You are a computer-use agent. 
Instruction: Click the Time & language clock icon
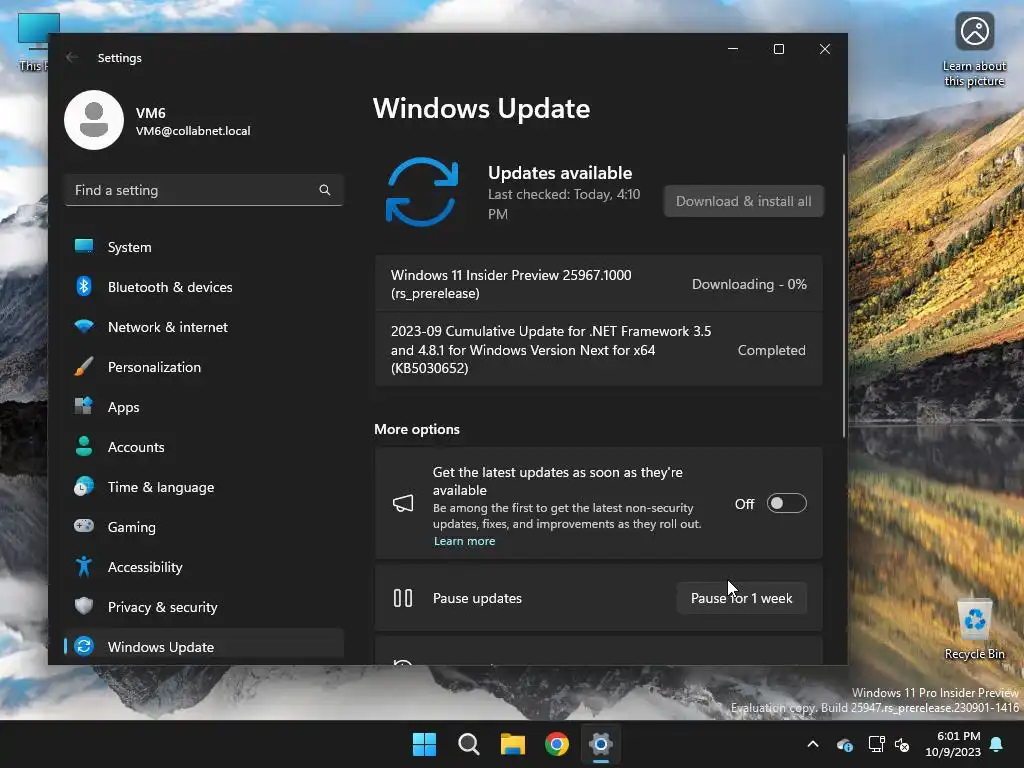(x=84, y=487)
